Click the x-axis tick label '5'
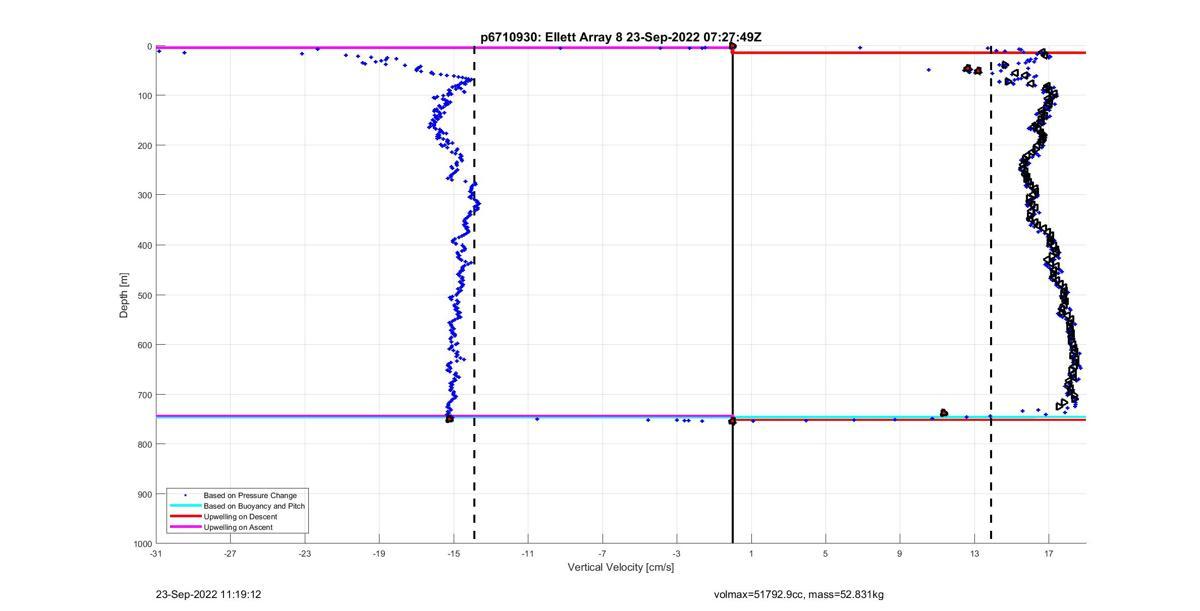Viewport: 1200px width, 611px height. coord(825,553)
